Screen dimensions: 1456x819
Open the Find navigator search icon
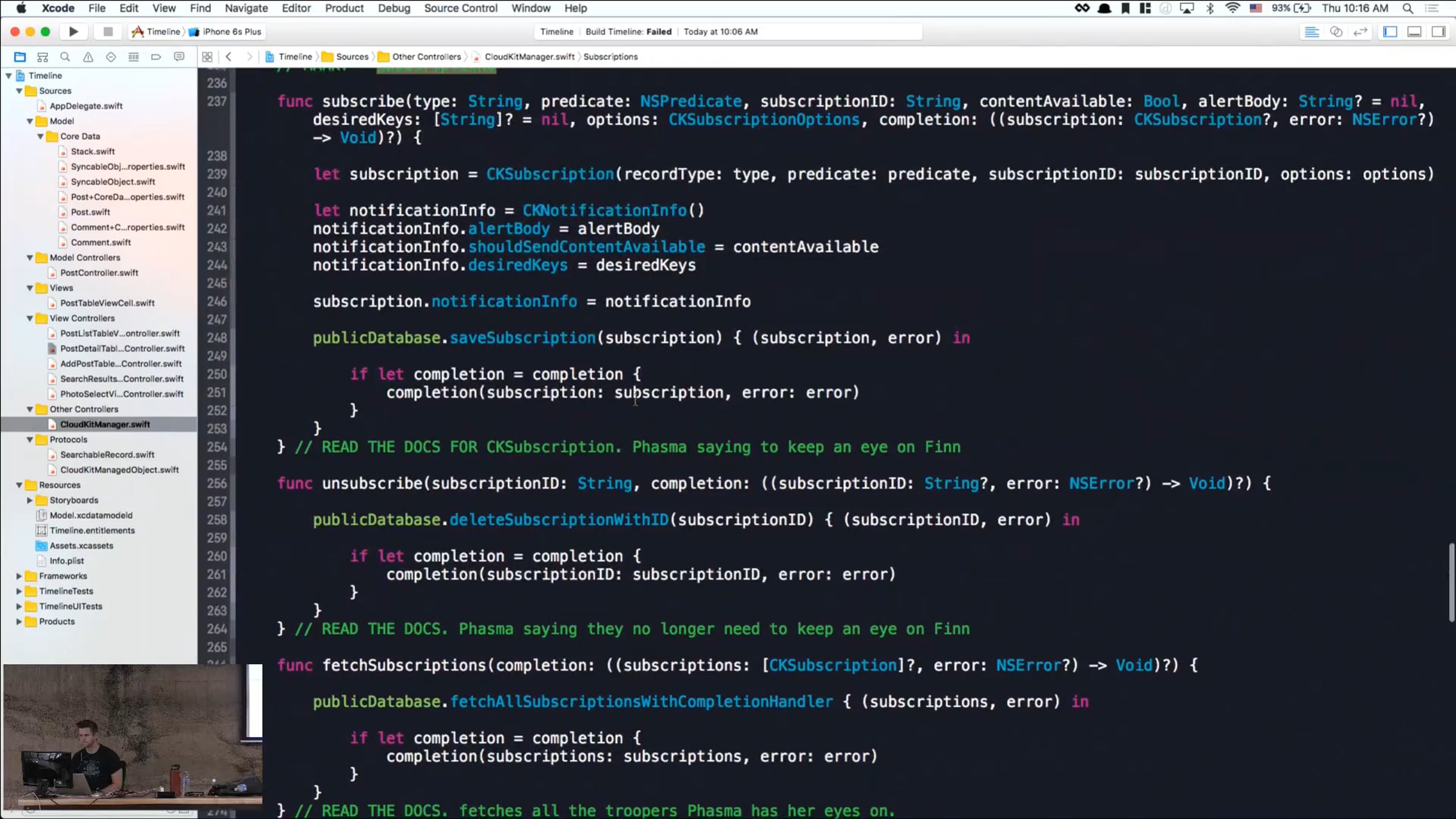pos(65,57)
